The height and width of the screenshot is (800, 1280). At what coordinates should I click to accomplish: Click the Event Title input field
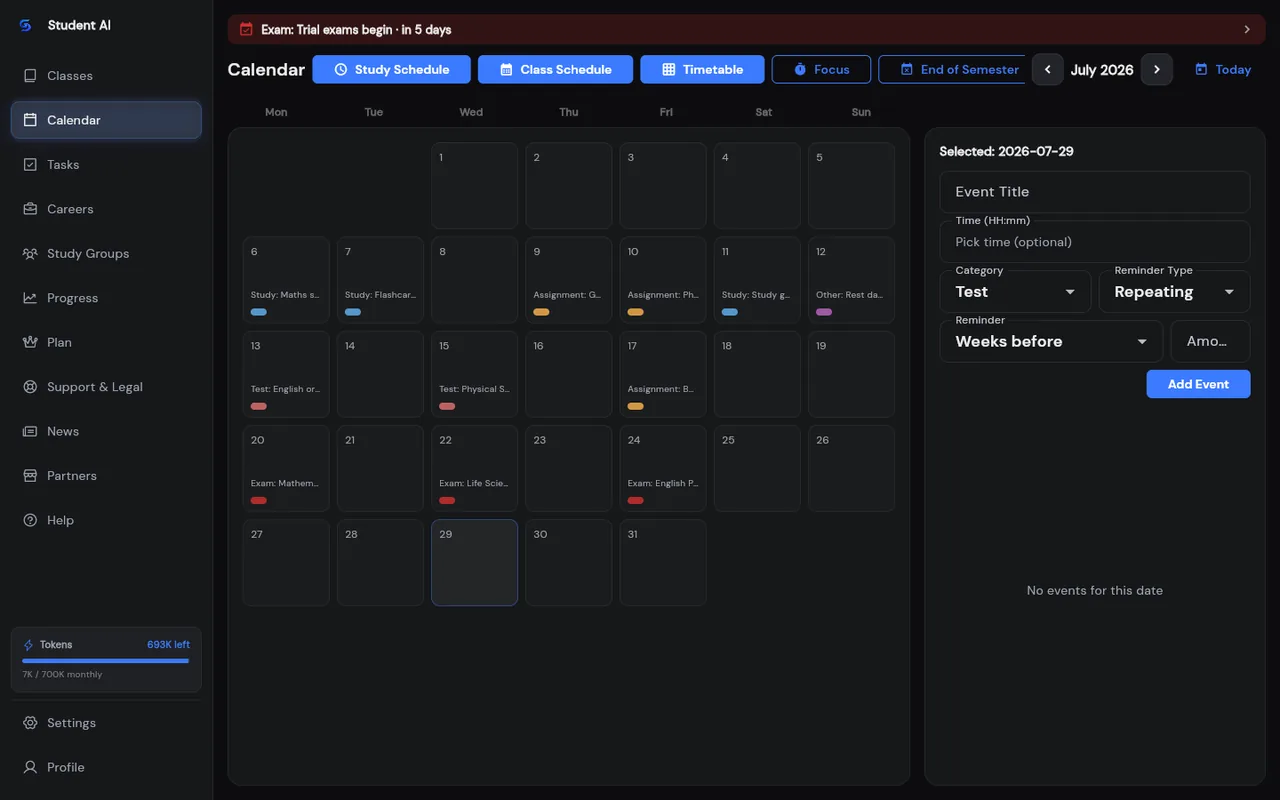pyautogui.click(x=1095, y=192)
